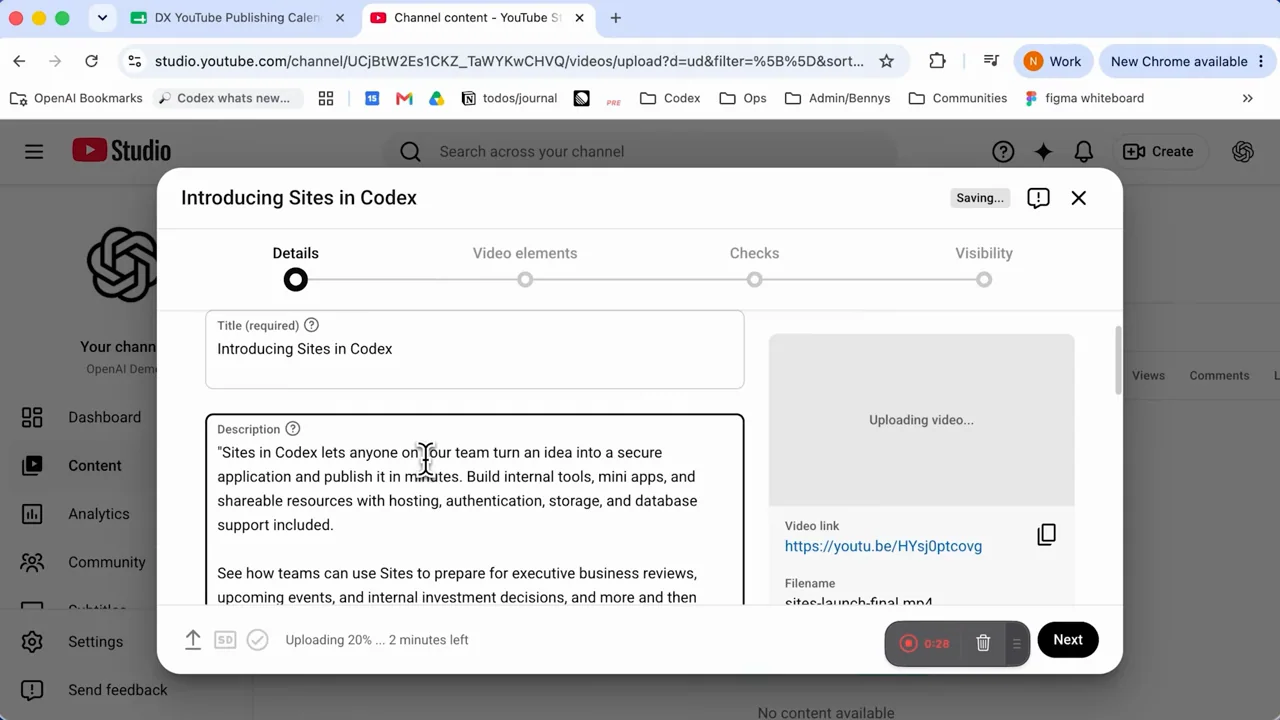Click inside the Description text box
Viewport: 1280px width, 720px height.
pos(475,510)
